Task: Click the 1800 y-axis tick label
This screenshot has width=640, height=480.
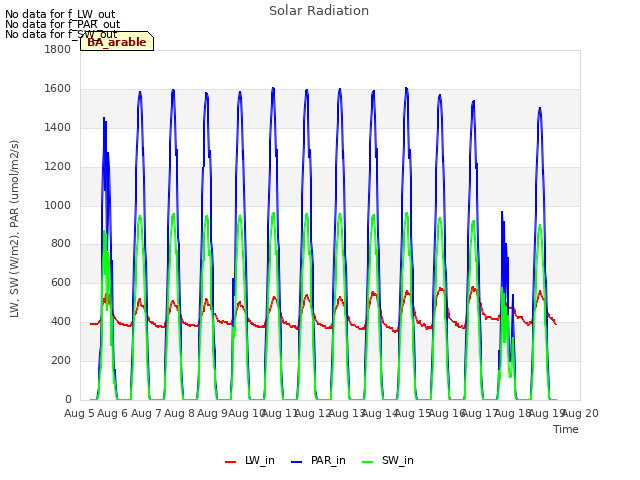Action: tap(58, 49)
